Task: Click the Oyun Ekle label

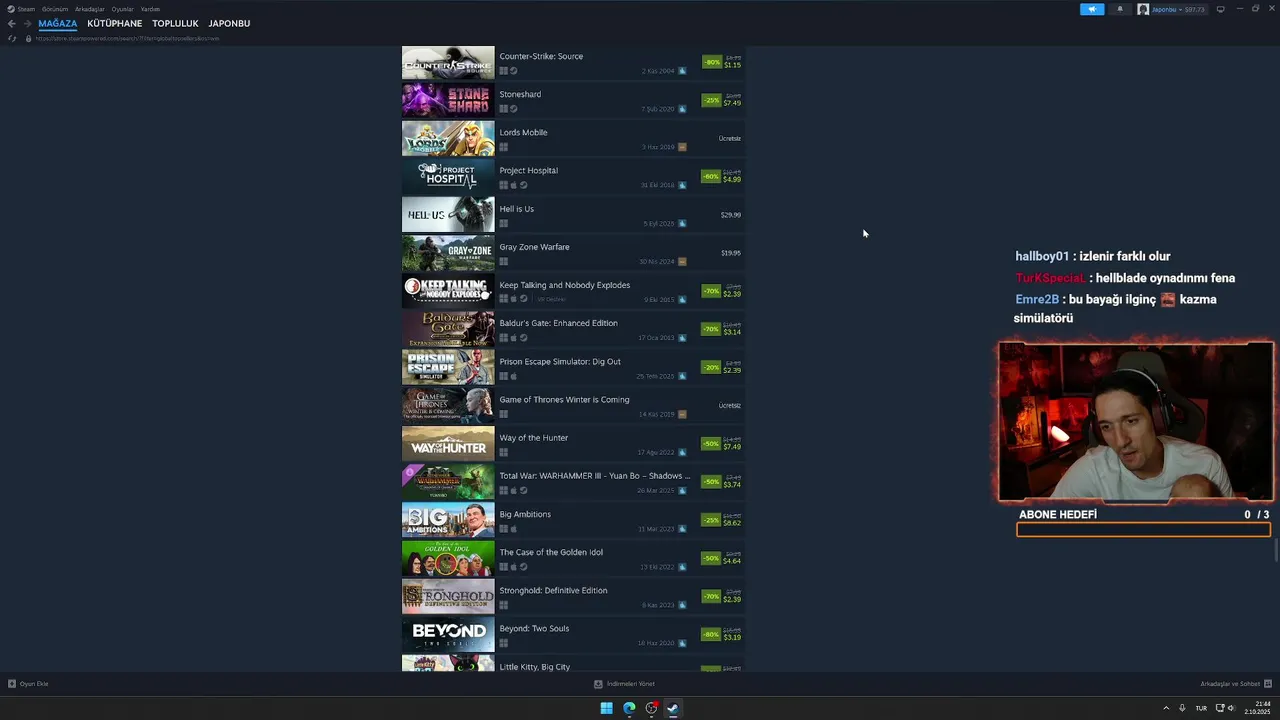Action: [x=34, y=684]
